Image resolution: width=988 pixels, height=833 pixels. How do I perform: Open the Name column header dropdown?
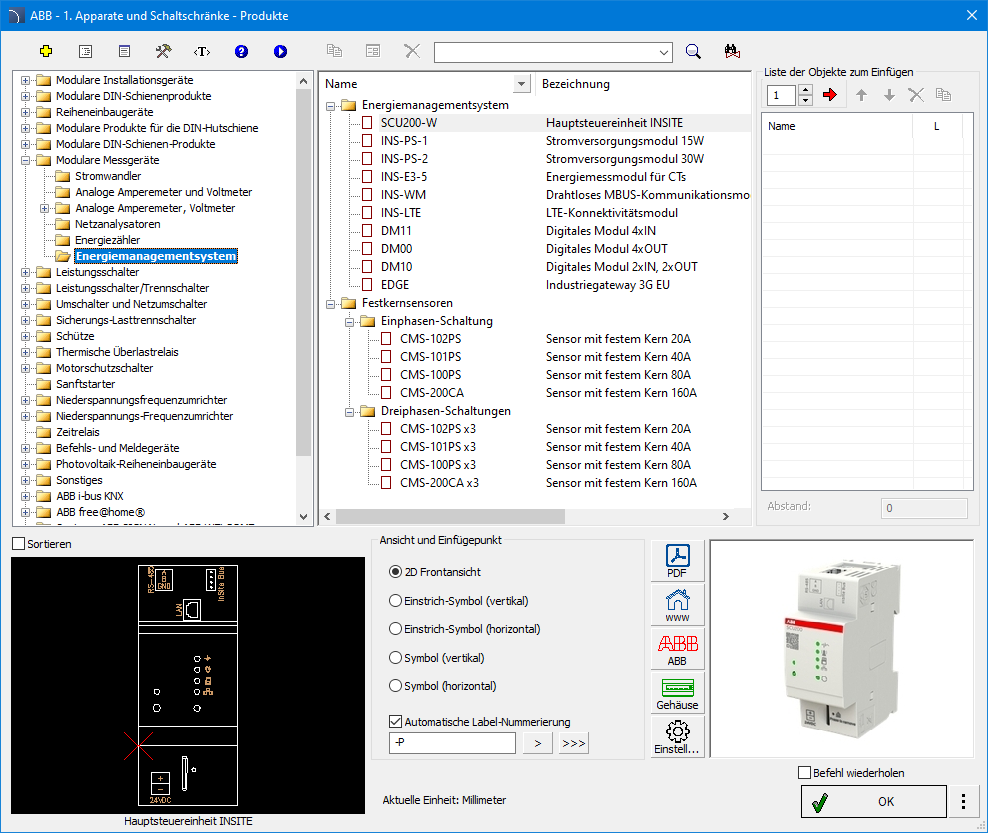coord(521,84)
